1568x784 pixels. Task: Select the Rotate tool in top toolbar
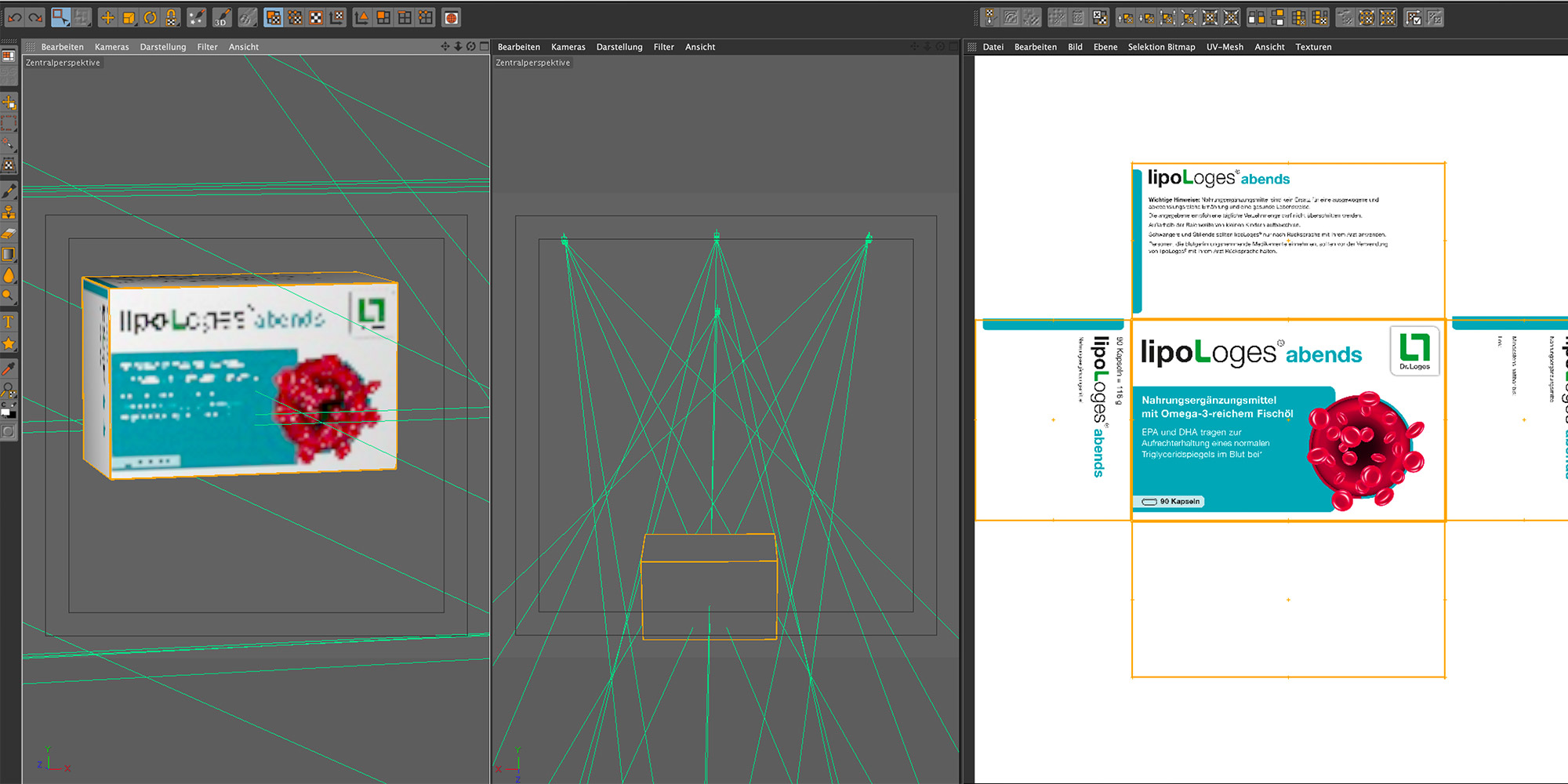(150, 17)
